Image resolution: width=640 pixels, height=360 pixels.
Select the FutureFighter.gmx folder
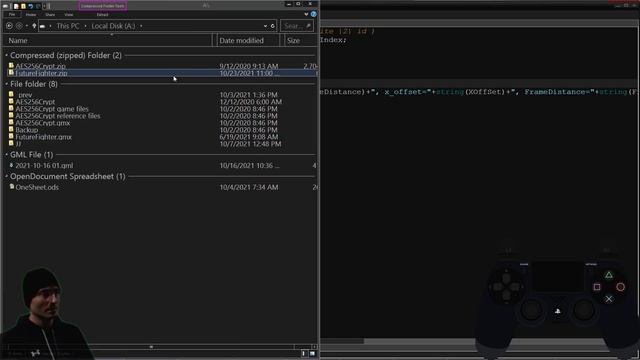click(44, 137)
